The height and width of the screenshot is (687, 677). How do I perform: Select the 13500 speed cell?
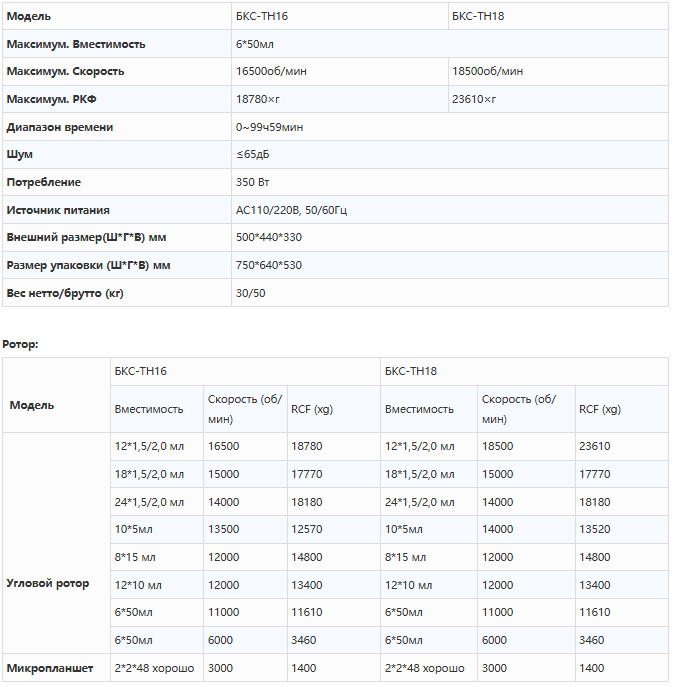224,529
